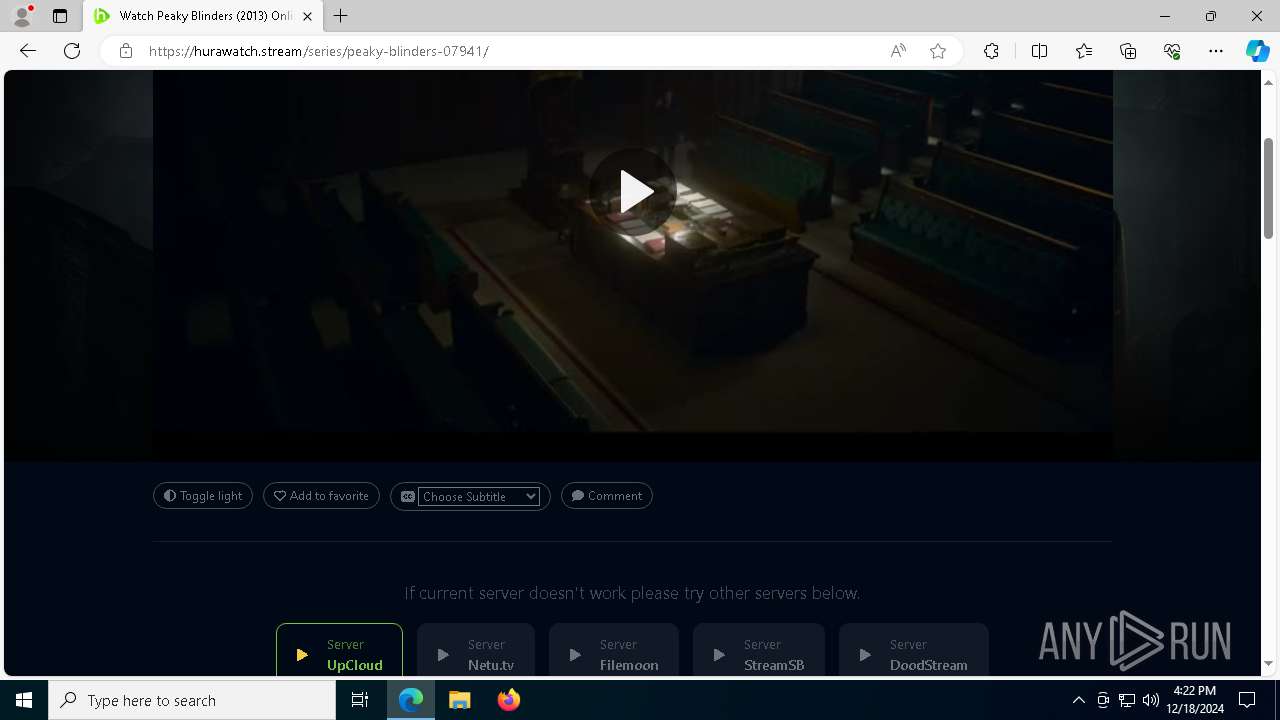Viewport: 1280px width, 720px height.
Task: Open network settings tray icon
Action: click(x=1127, y=700)
